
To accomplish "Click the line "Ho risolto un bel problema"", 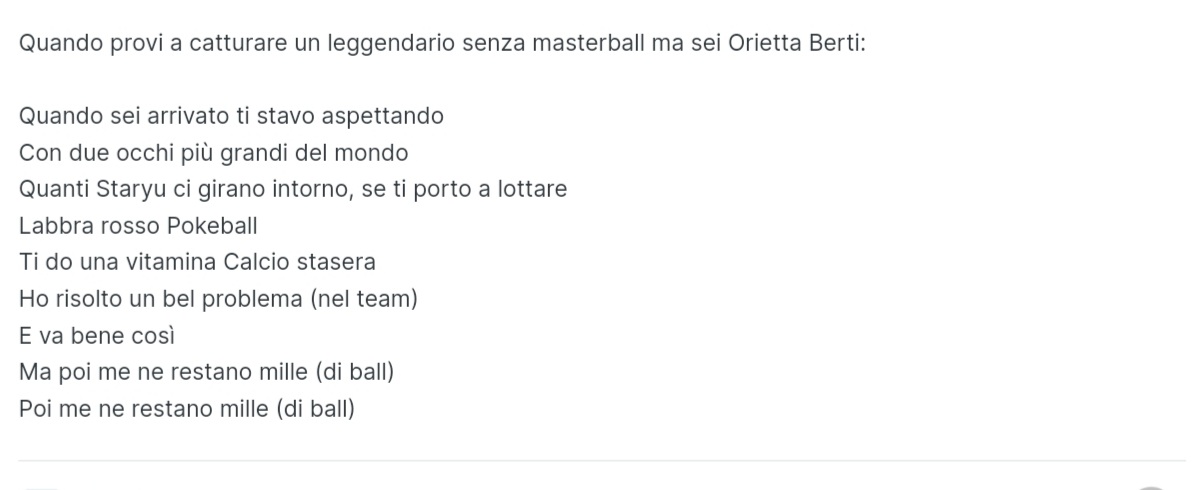I will coord(218,299).
